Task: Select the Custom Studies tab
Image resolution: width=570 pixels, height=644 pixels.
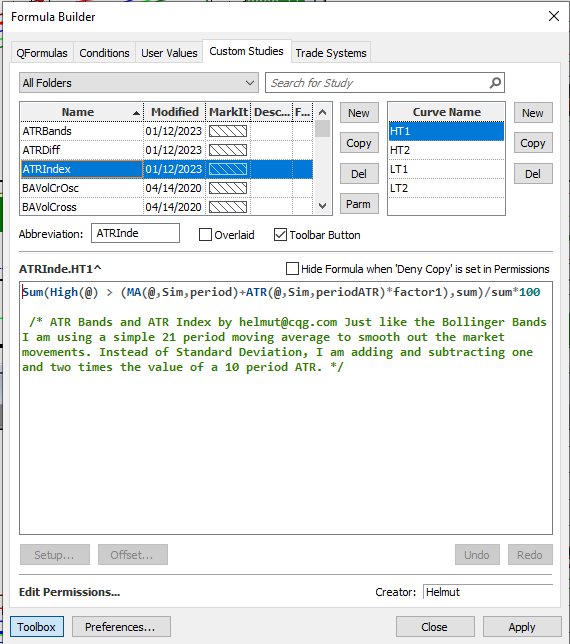Action: [x=246, y=51]
